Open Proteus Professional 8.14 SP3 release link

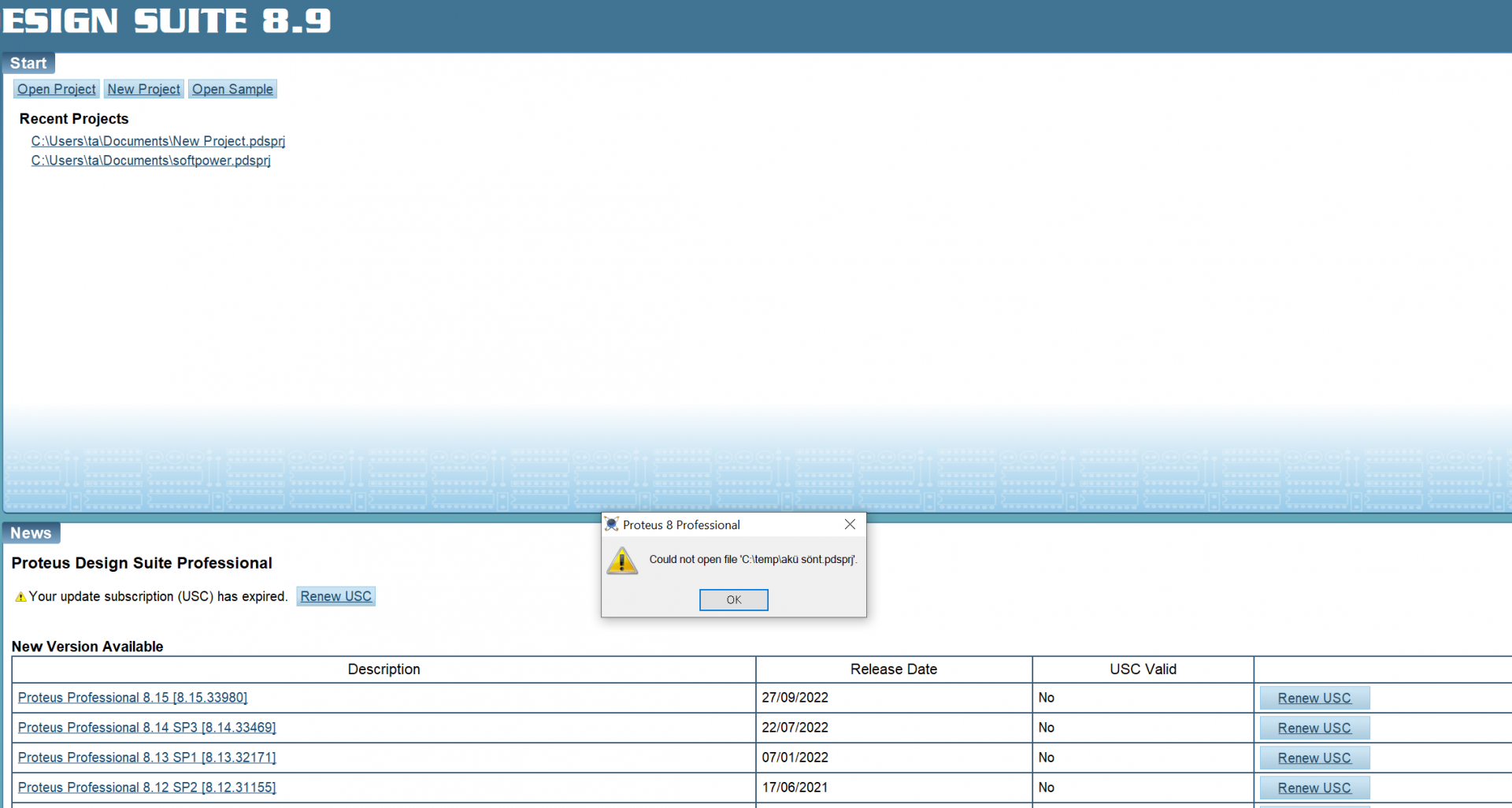[x=147, y=728]
